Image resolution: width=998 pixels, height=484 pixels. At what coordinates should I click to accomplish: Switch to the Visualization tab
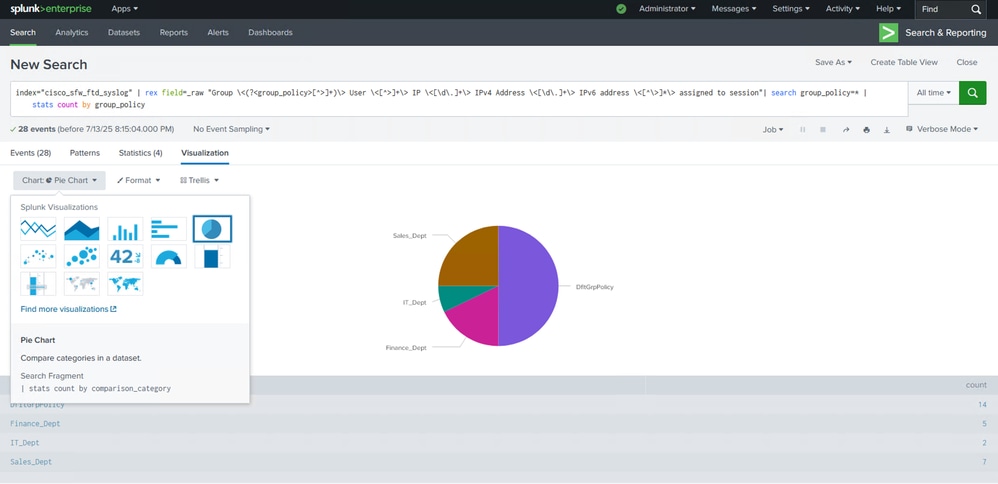(205, 153)
